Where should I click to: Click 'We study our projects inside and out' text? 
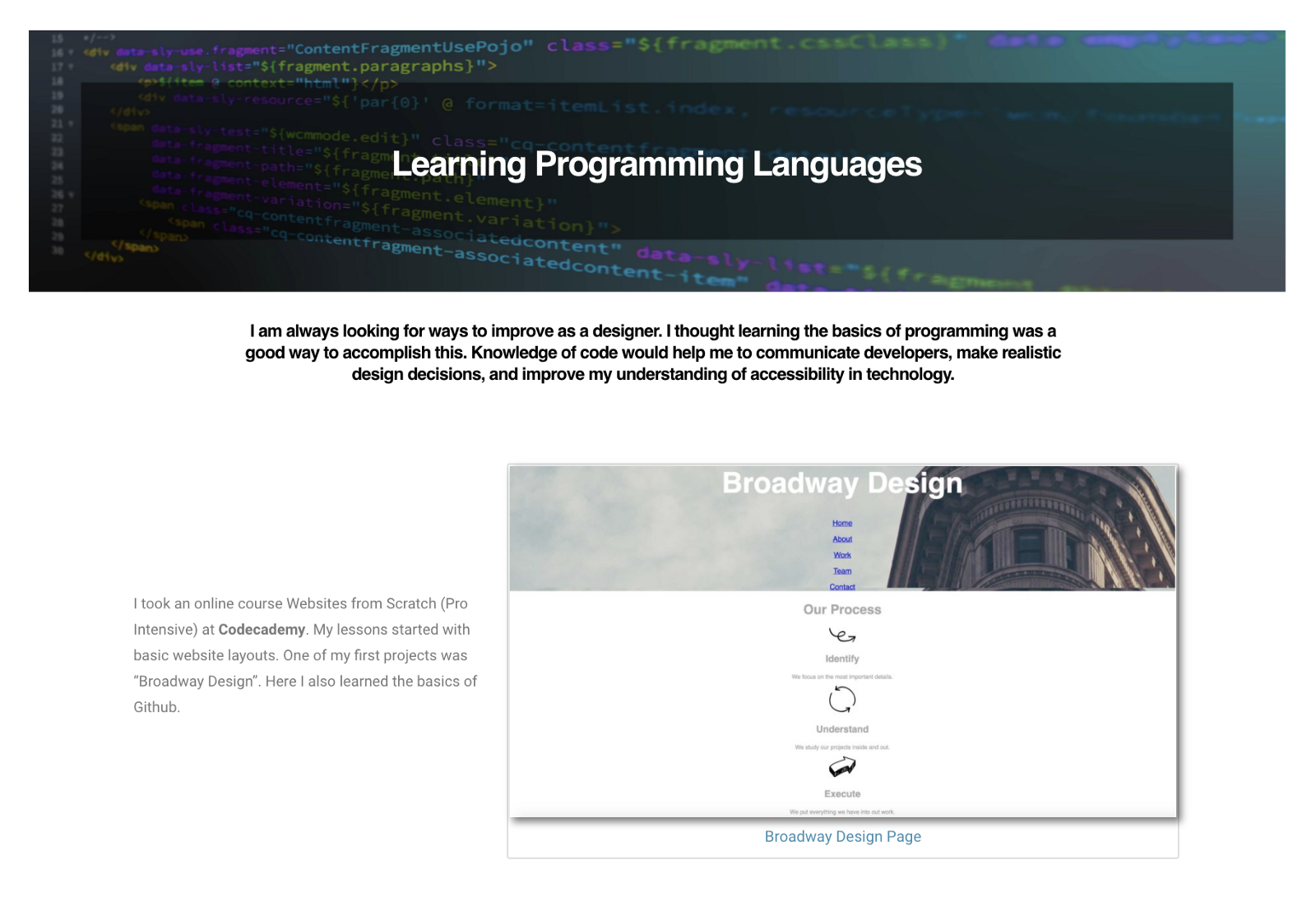click(842, 747)
